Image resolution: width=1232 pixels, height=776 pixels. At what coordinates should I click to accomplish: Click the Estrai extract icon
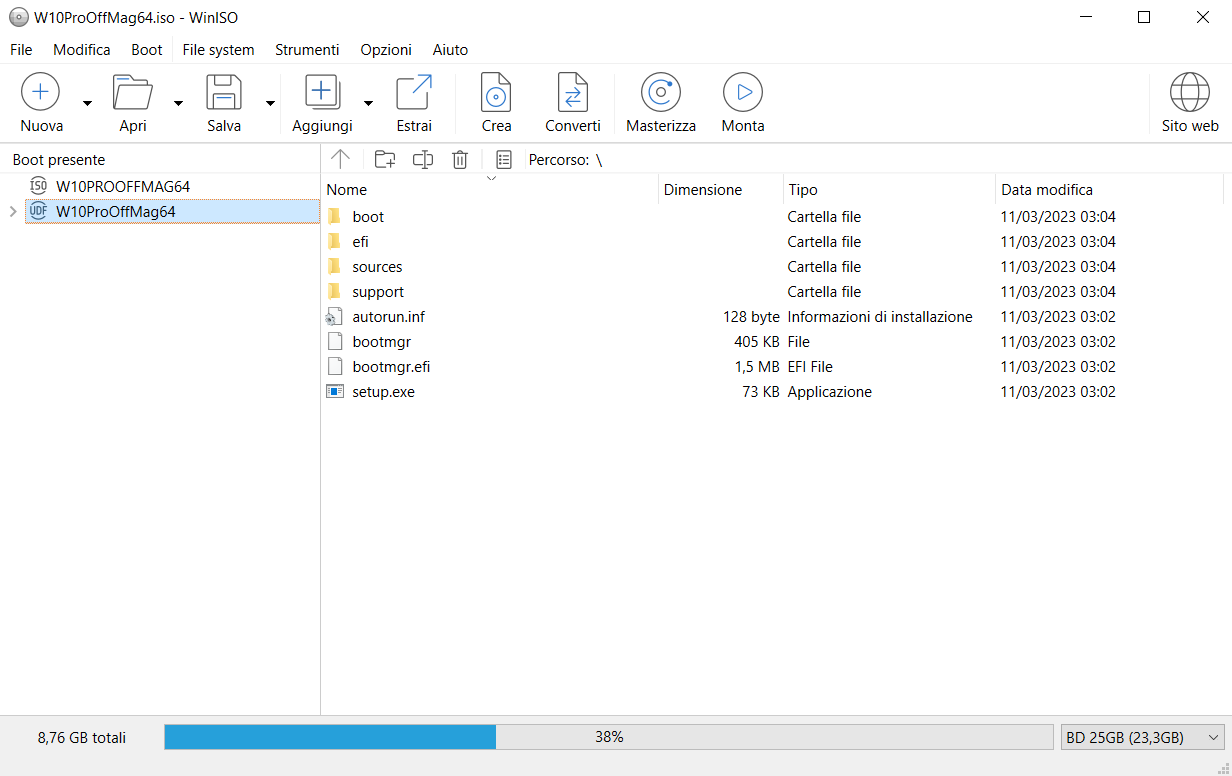[414, 92]
